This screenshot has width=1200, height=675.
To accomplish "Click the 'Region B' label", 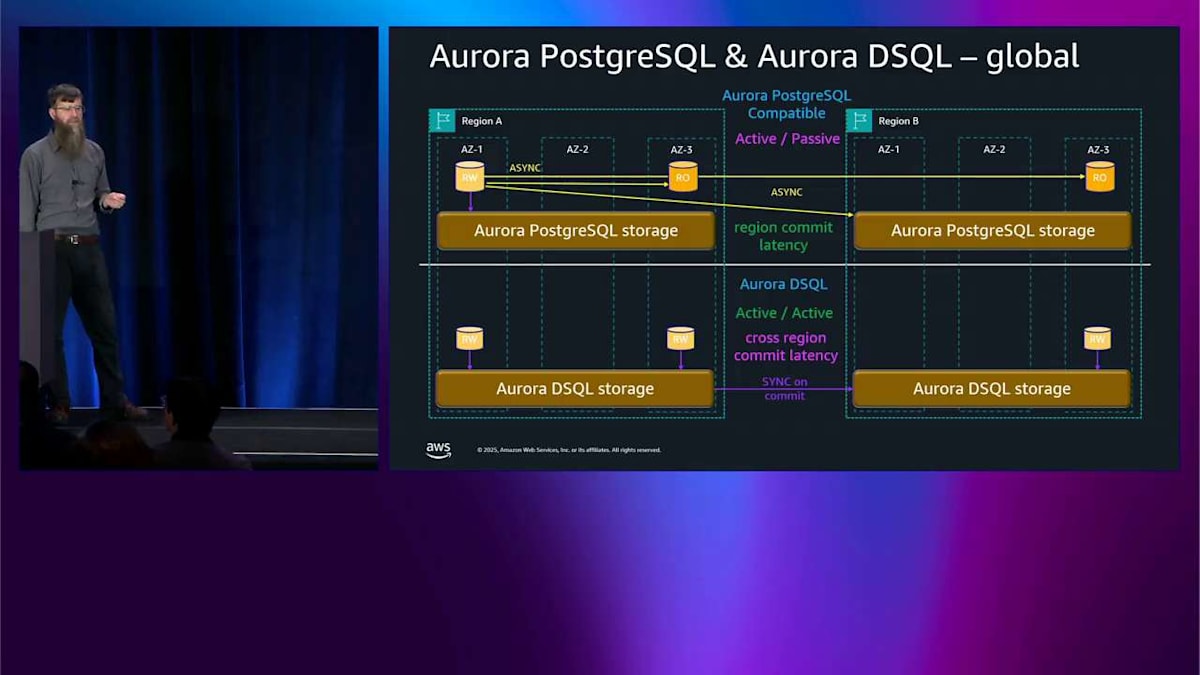I will [898, 121].
